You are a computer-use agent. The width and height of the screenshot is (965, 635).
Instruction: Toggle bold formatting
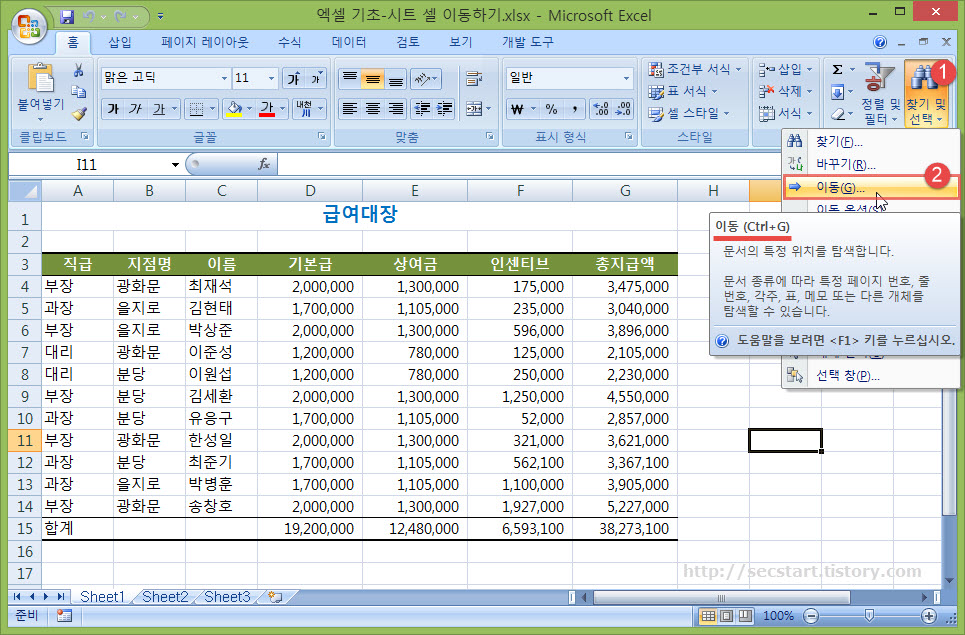(113, 110)
